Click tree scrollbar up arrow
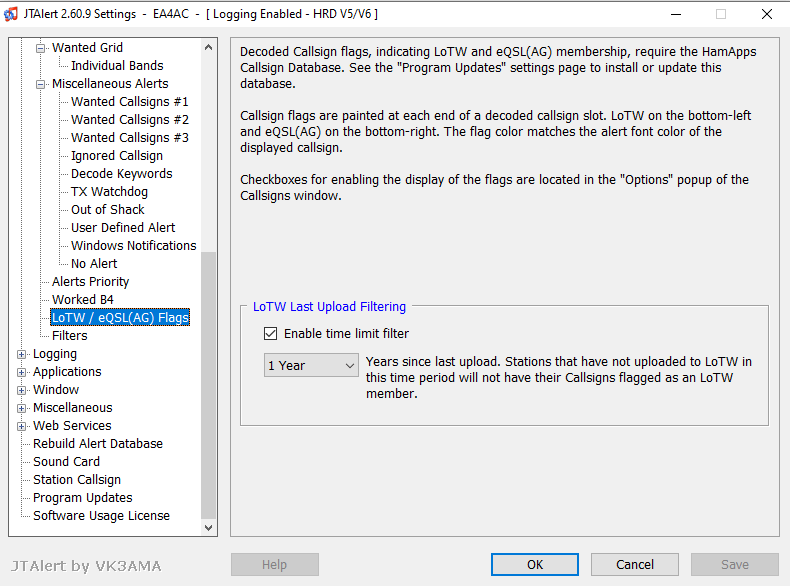The width and height of the screenshot is (790, 586). pyautogui.click(x=209, y=47)
